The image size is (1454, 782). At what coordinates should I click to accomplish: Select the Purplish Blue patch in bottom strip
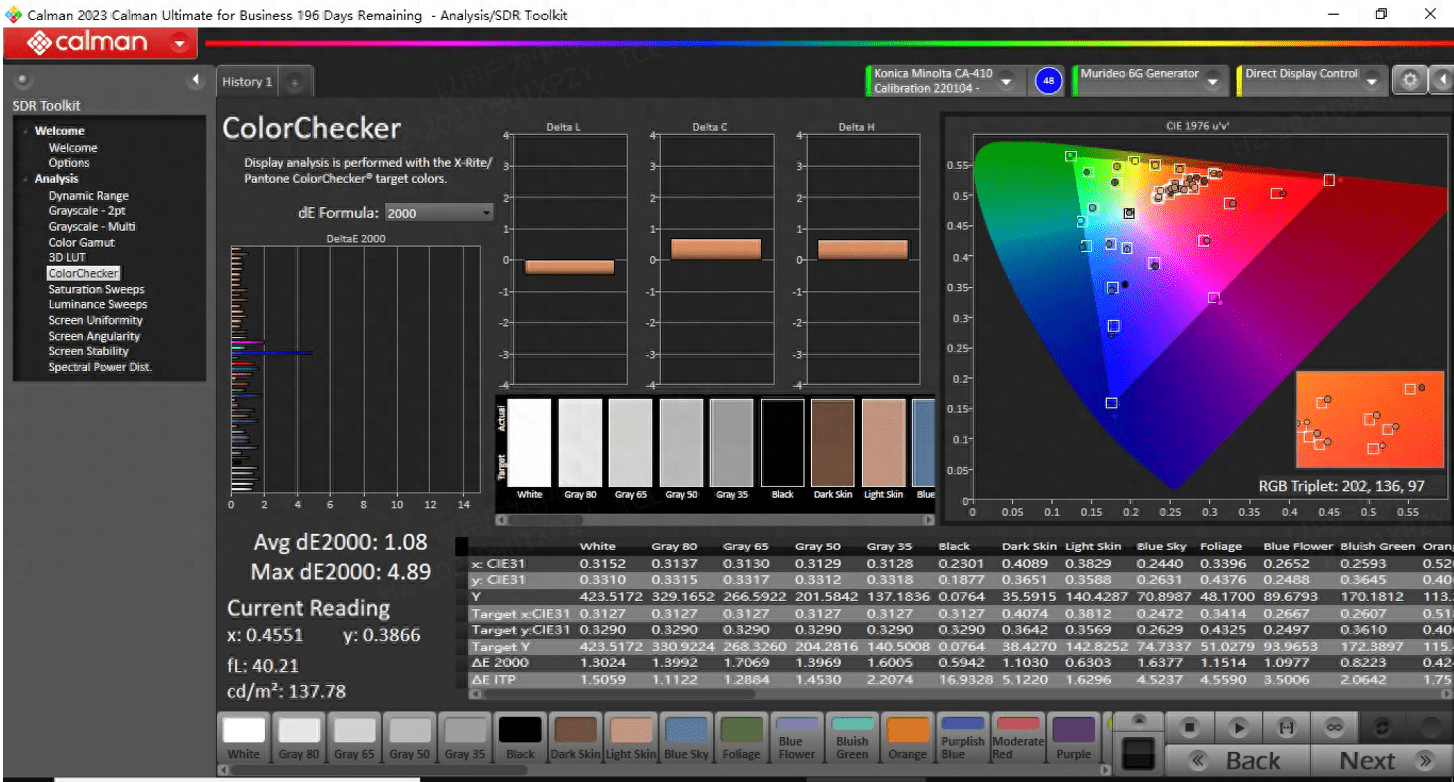tap(963, 739)
